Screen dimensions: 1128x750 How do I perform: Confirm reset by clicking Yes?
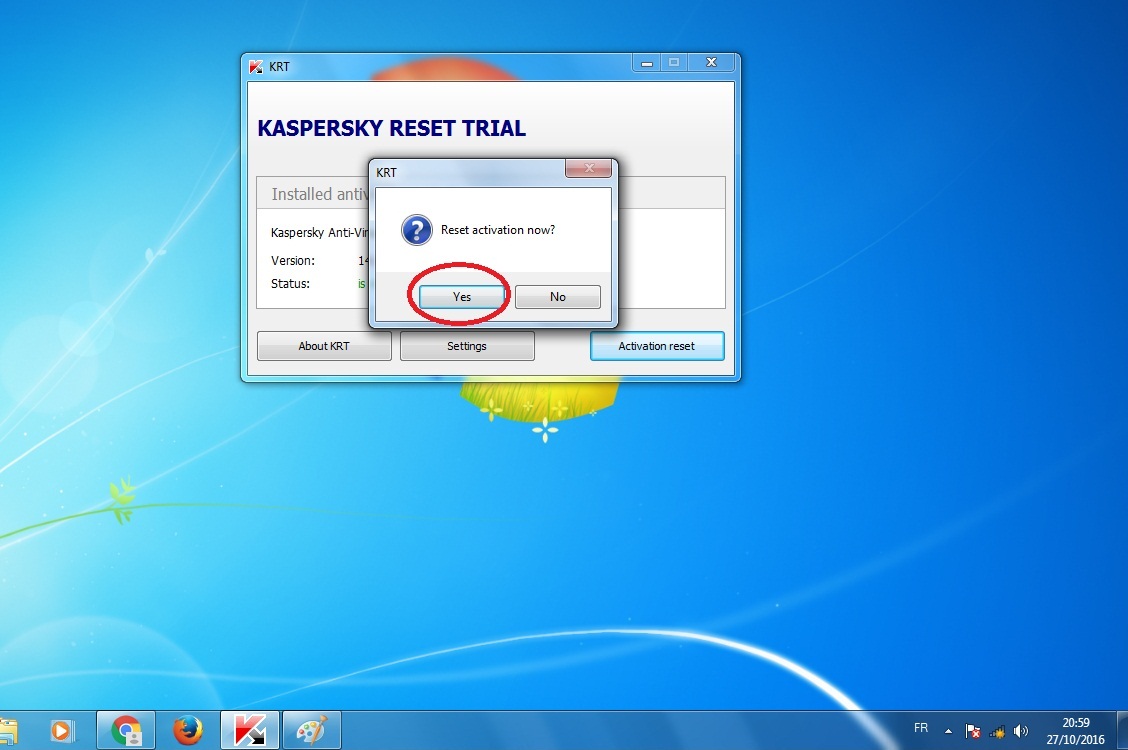tap(462, 297)
